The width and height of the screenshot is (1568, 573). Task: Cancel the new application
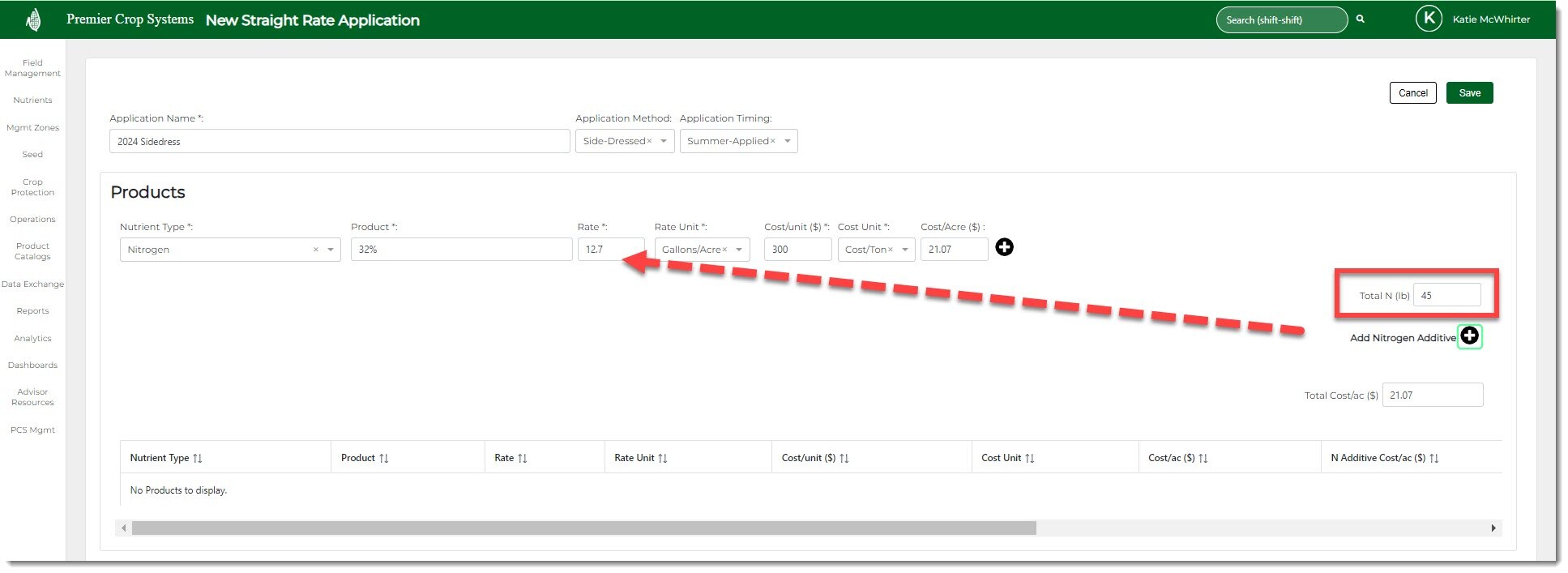coord(1412,93)
